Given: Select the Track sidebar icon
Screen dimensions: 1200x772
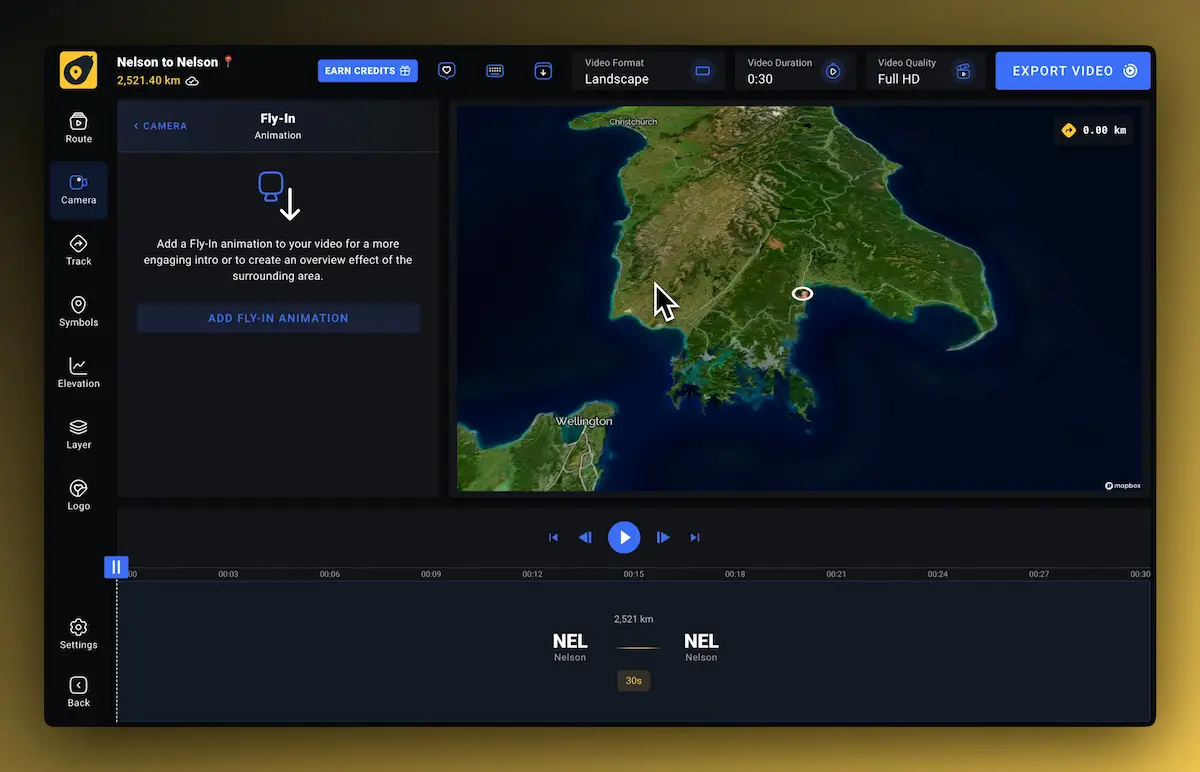Looking at the screenshot, I should click(x=78, y=250).
